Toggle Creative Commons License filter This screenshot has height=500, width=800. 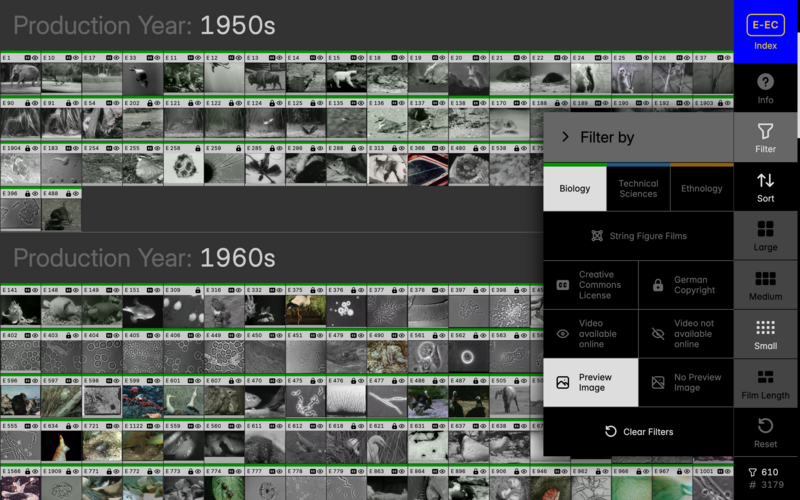tap(590, 285)
